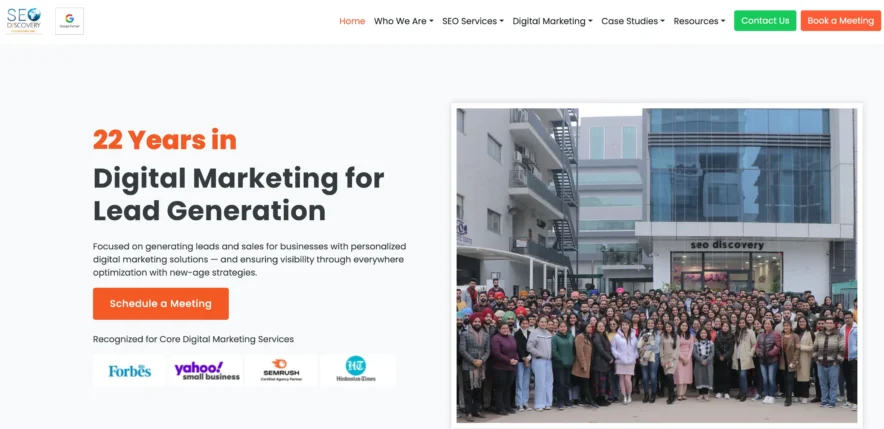This screenshot has width=884, height=429.
Task: Go to the Home menu item
Action: [x=352, y=21]
